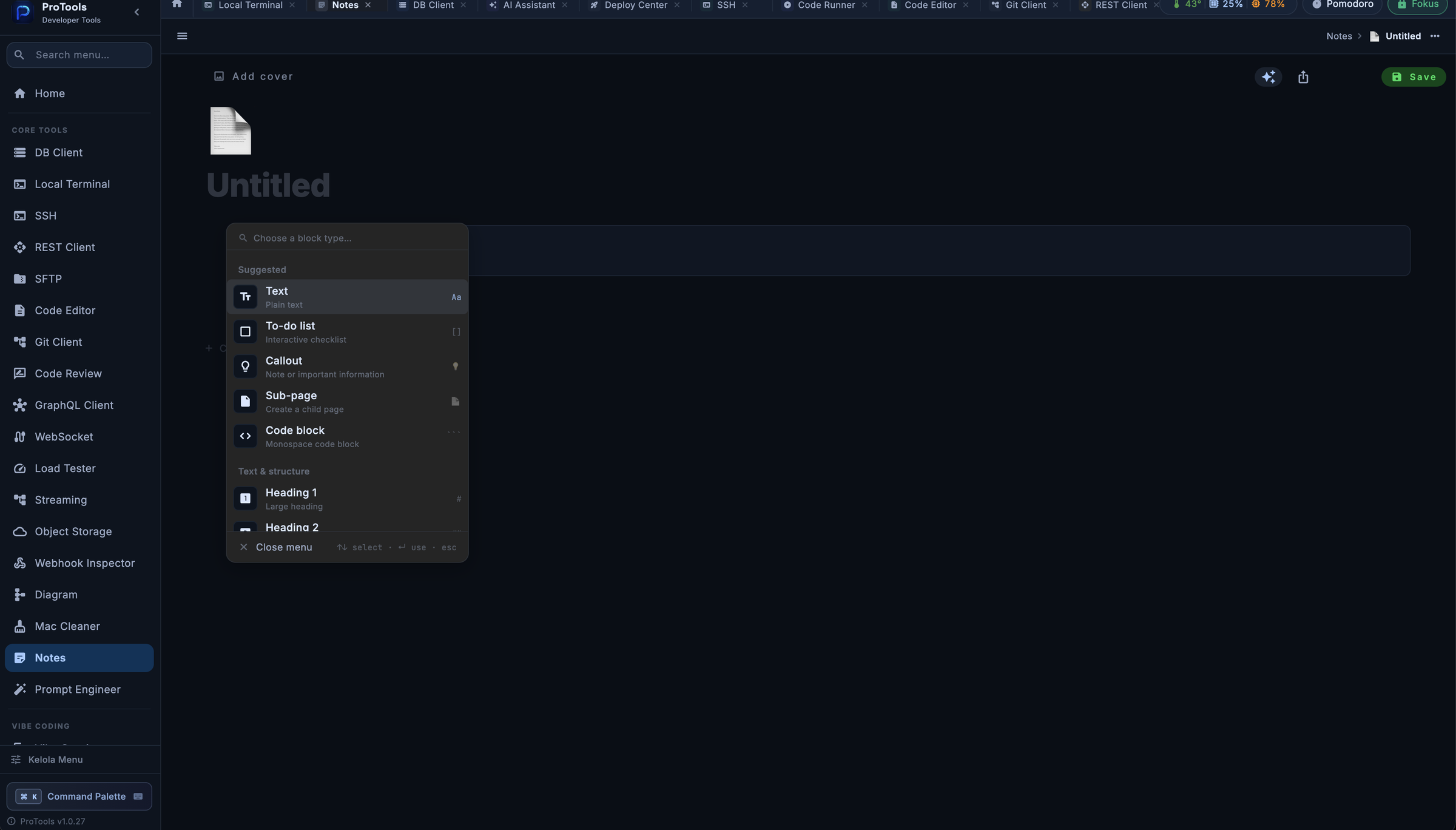Close the DB Client tab
1456x830 pixels.
click(463, 5)
